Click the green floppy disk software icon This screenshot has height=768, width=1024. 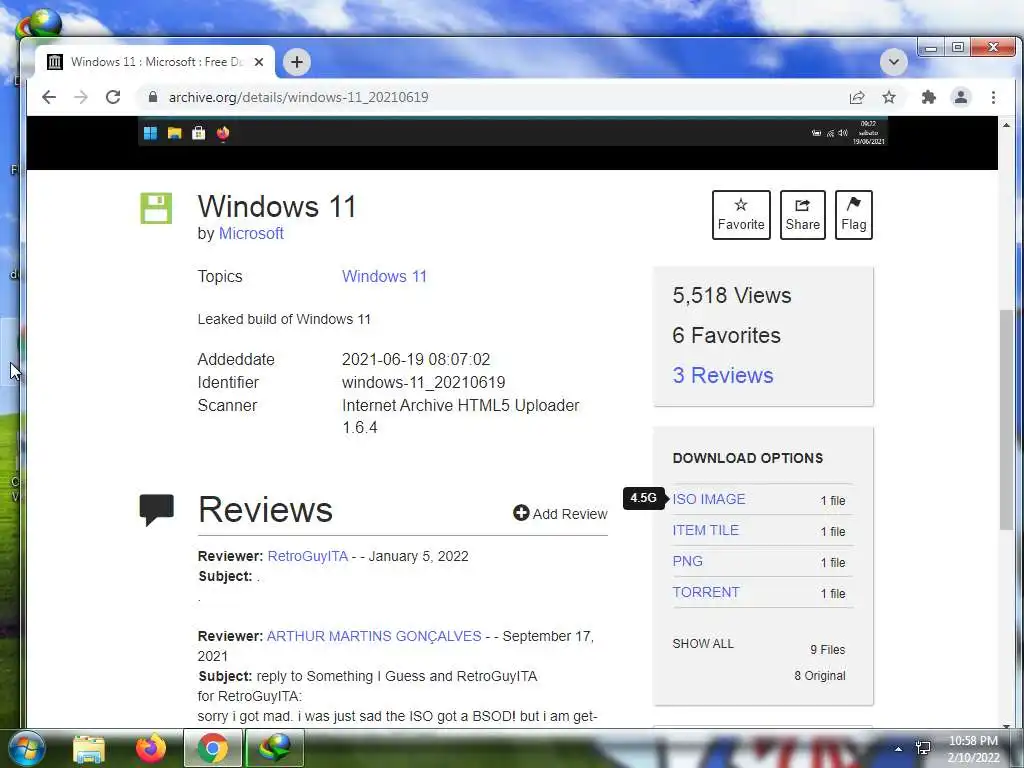click(x=156, y=208)
